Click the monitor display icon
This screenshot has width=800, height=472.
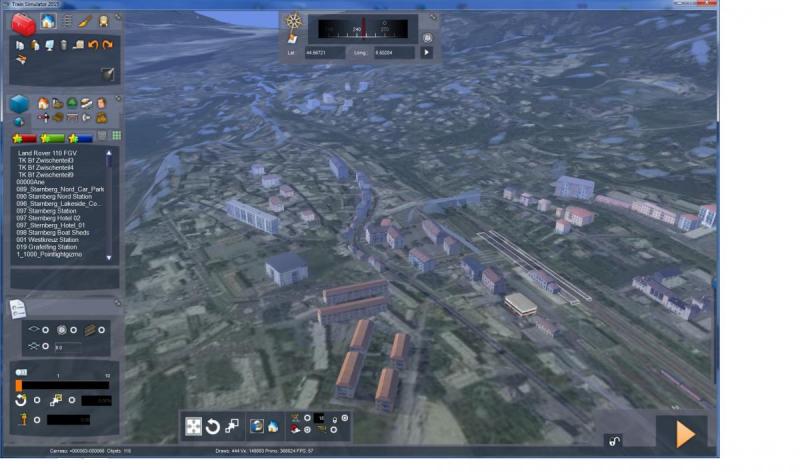pyautogui.click(x=49, y=45)
